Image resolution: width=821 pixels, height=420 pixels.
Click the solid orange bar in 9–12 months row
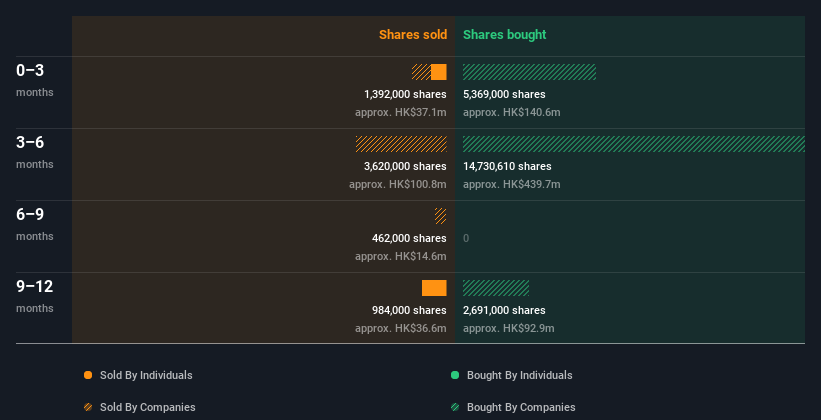(x=434, y=288)
